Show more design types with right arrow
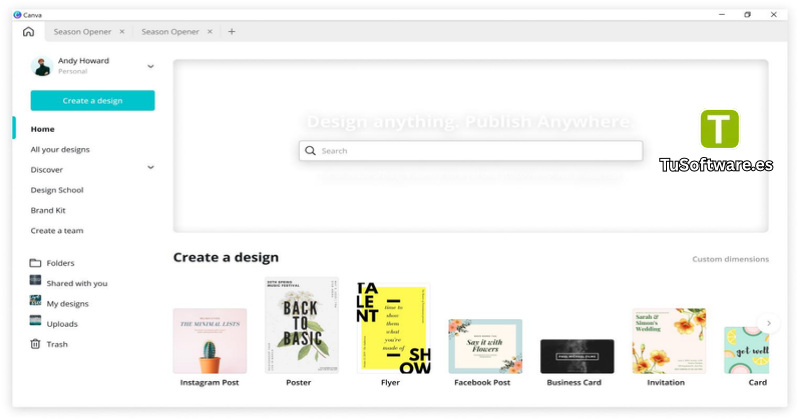This screenshot has width=800, height=420. point(768,323)
